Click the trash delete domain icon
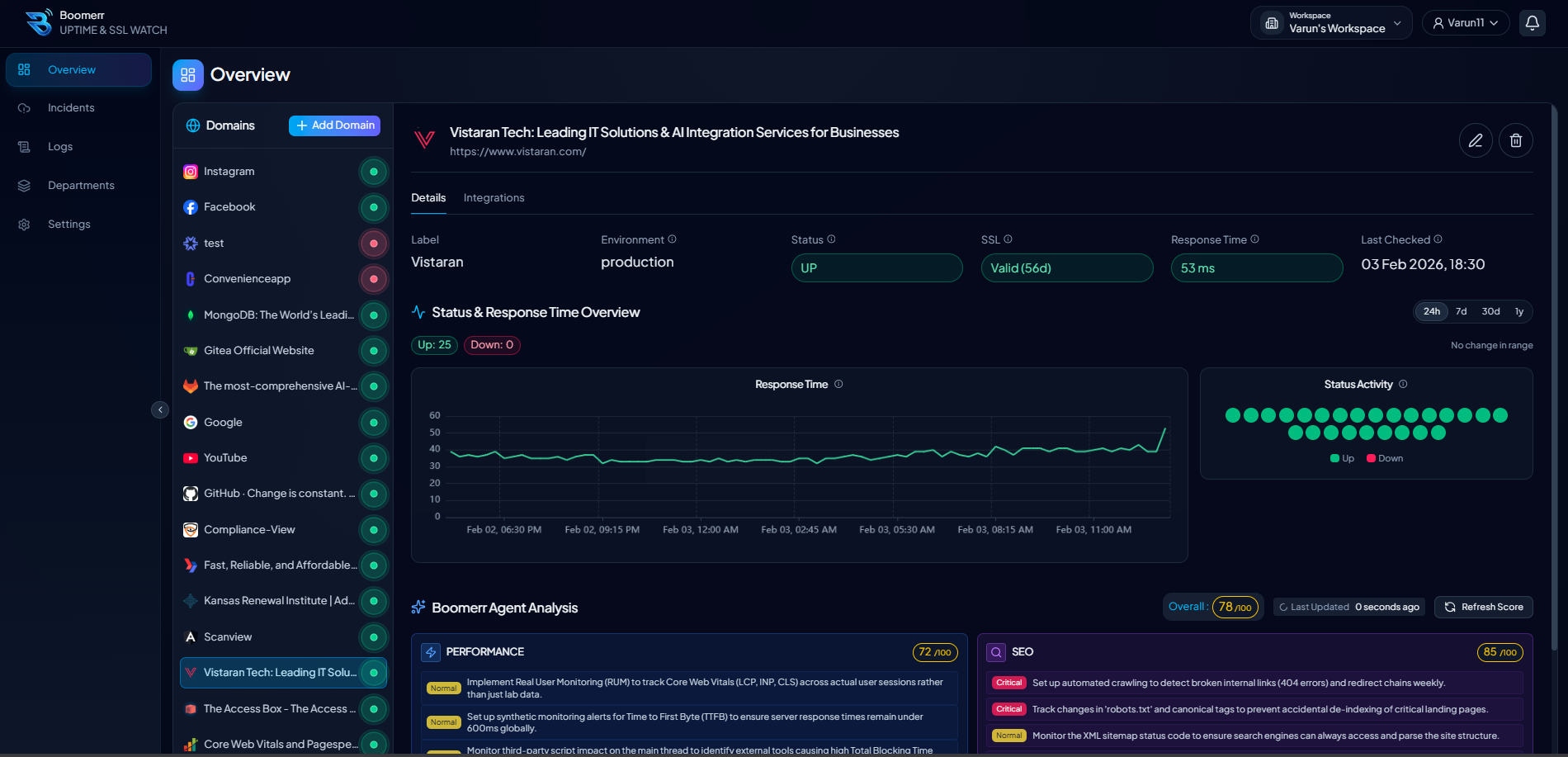1568x757 pixels. tap(1516, 140)
